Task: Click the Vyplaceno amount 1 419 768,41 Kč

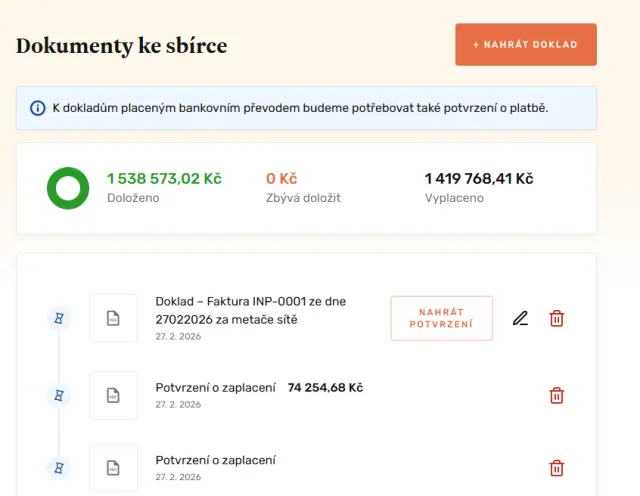Action: tap(478, 179)
